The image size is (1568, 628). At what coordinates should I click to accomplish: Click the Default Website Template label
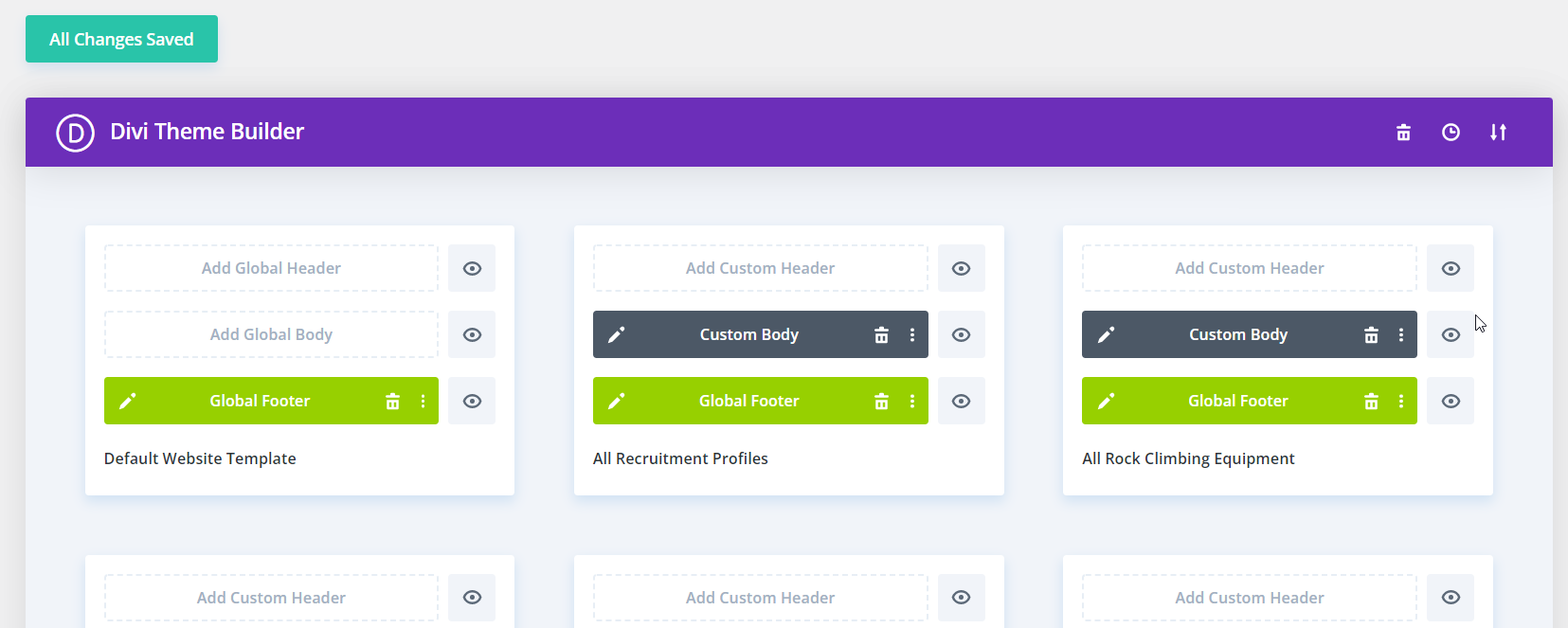click(x=200, y=458)
